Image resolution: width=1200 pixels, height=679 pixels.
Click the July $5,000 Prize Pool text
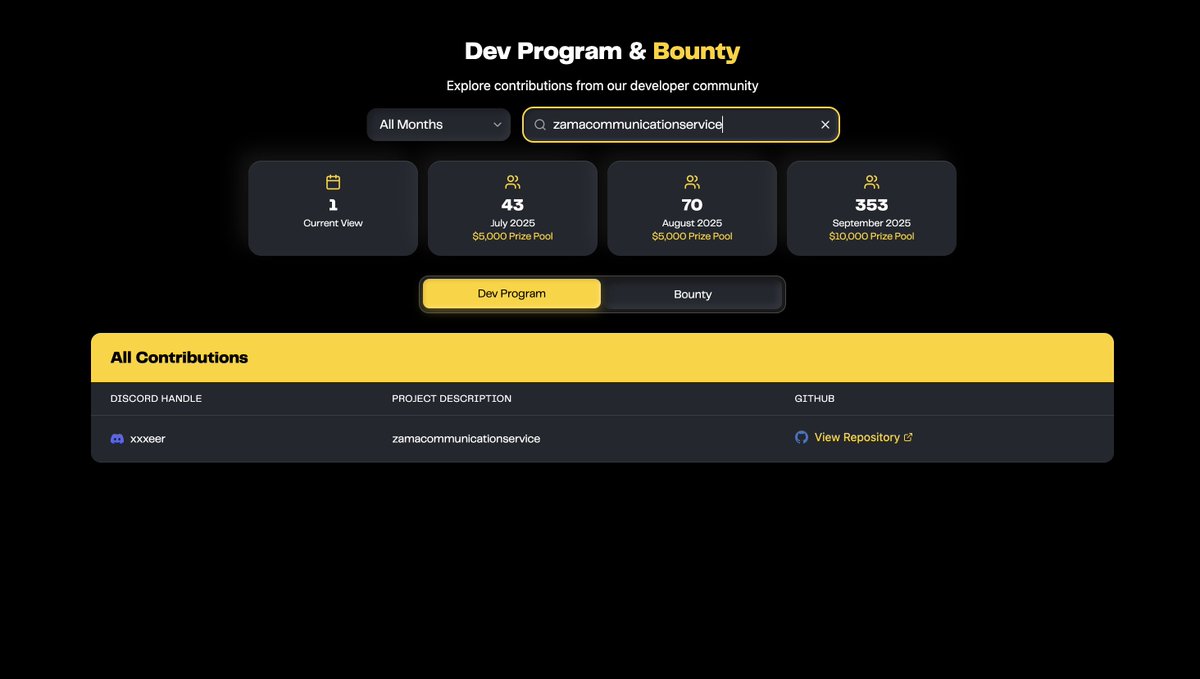513,237
